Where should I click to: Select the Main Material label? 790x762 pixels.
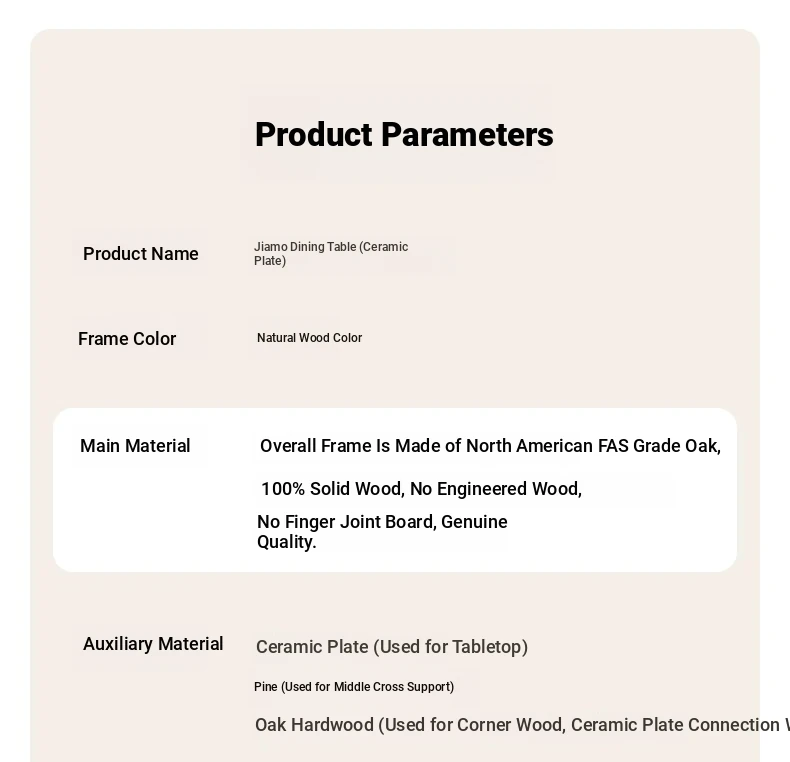135,446
